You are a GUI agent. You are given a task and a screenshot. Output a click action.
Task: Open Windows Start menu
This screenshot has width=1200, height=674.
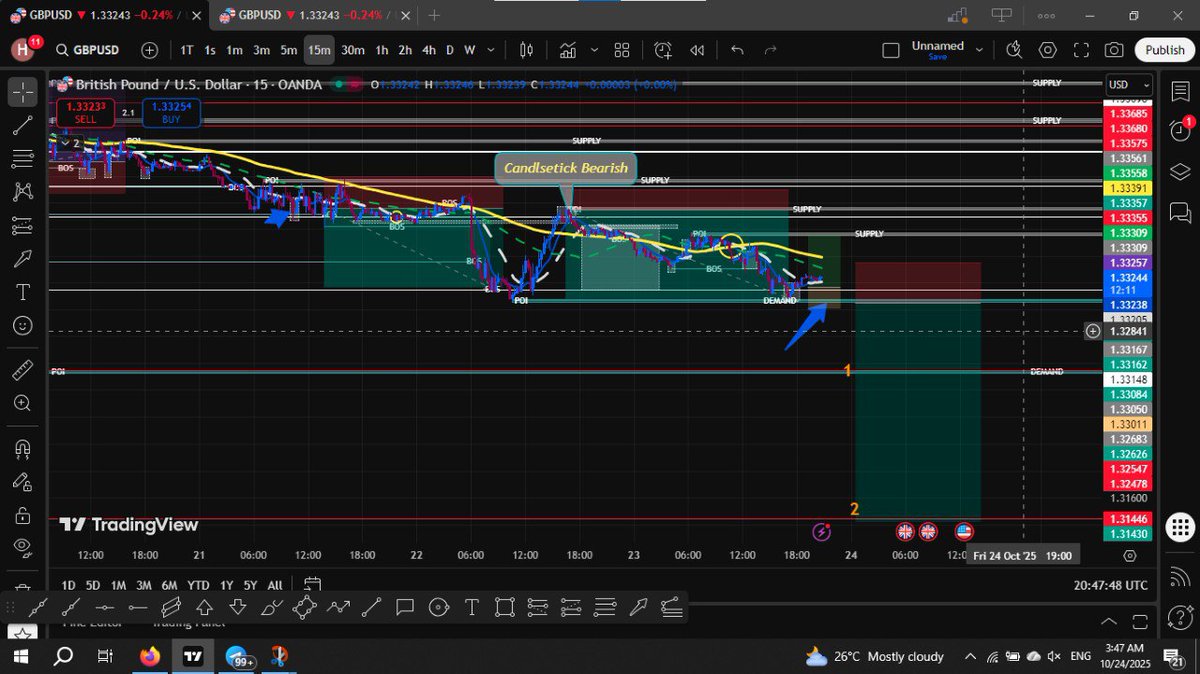[21, 657]
